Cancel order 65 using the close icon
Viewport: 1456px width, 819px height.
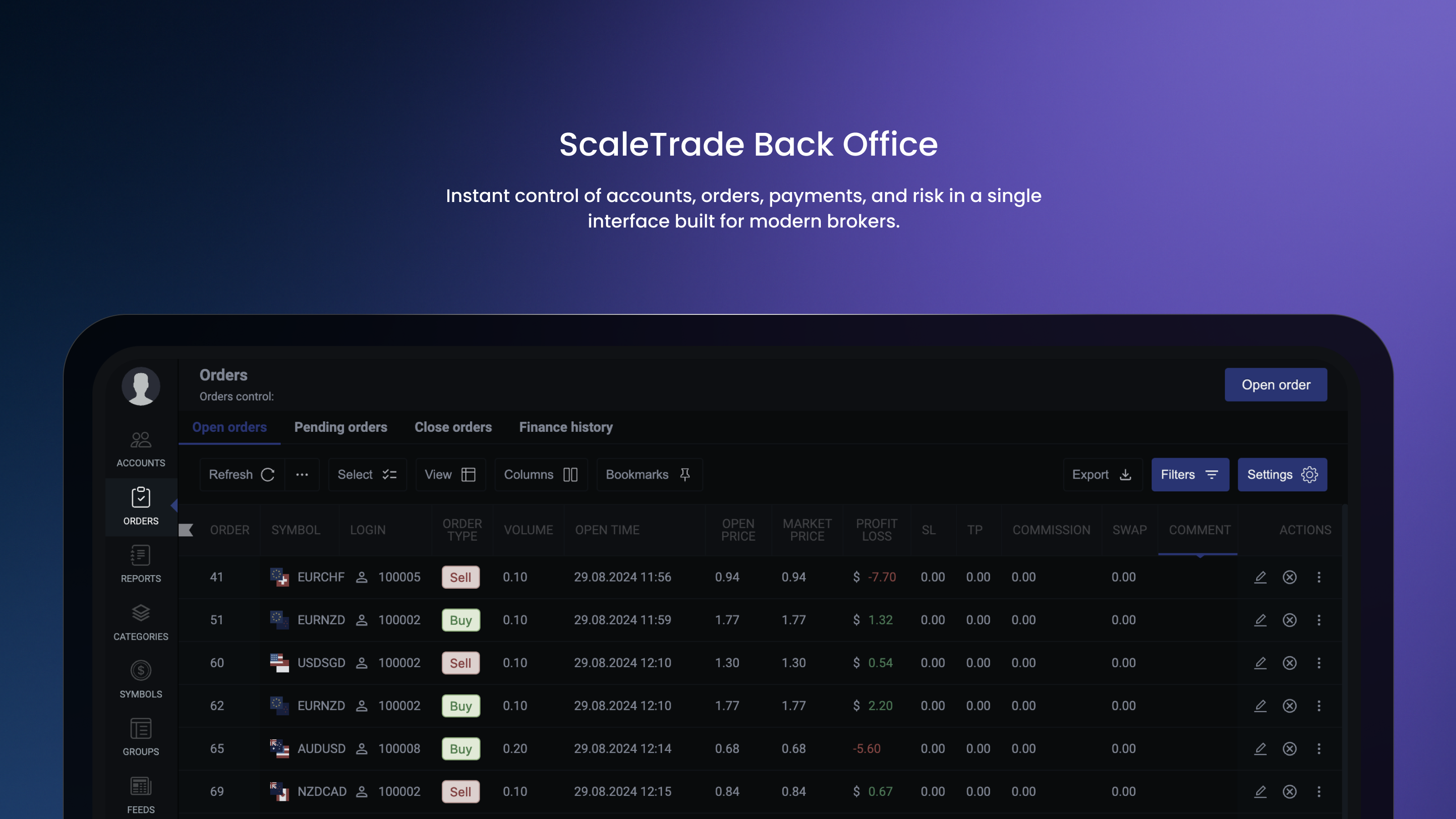click(1290, 748)
